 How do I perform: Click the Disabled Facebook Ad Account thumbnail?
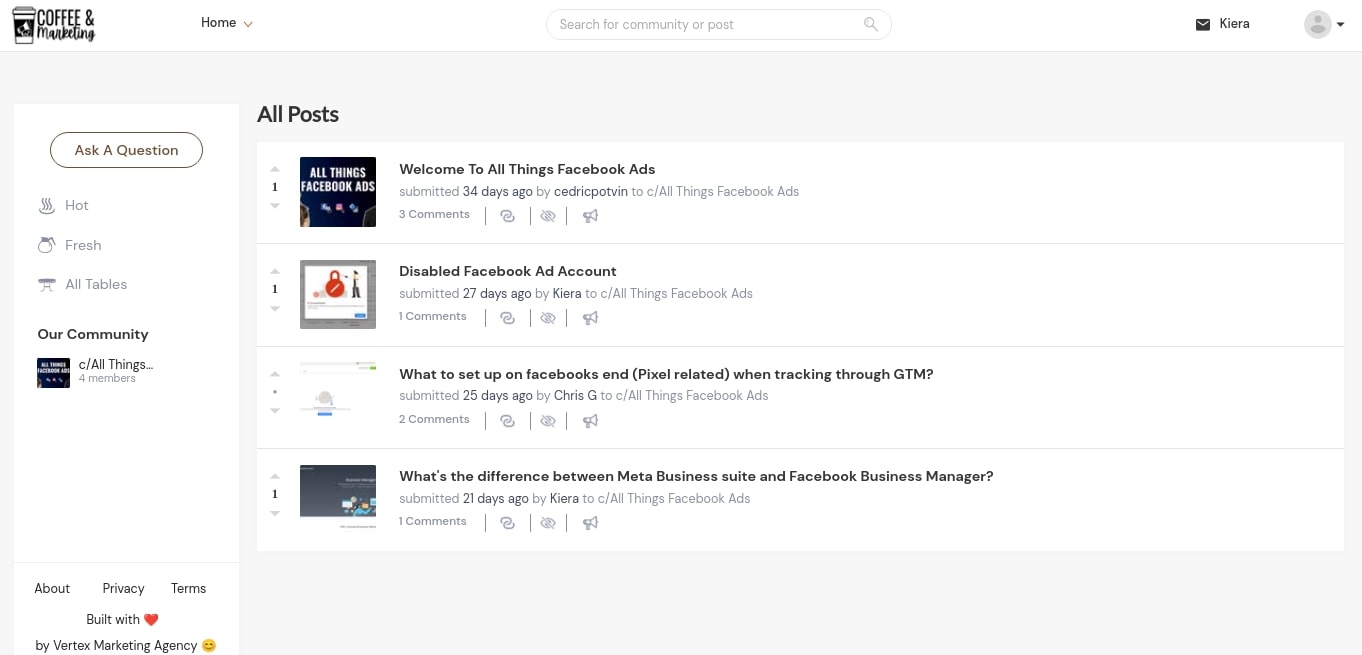(338, 294)
